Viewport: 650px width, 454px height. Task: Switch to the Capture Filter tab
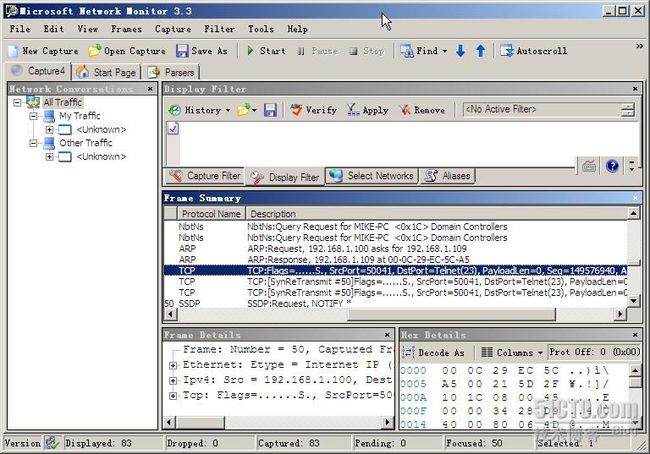tap(205, 176)
